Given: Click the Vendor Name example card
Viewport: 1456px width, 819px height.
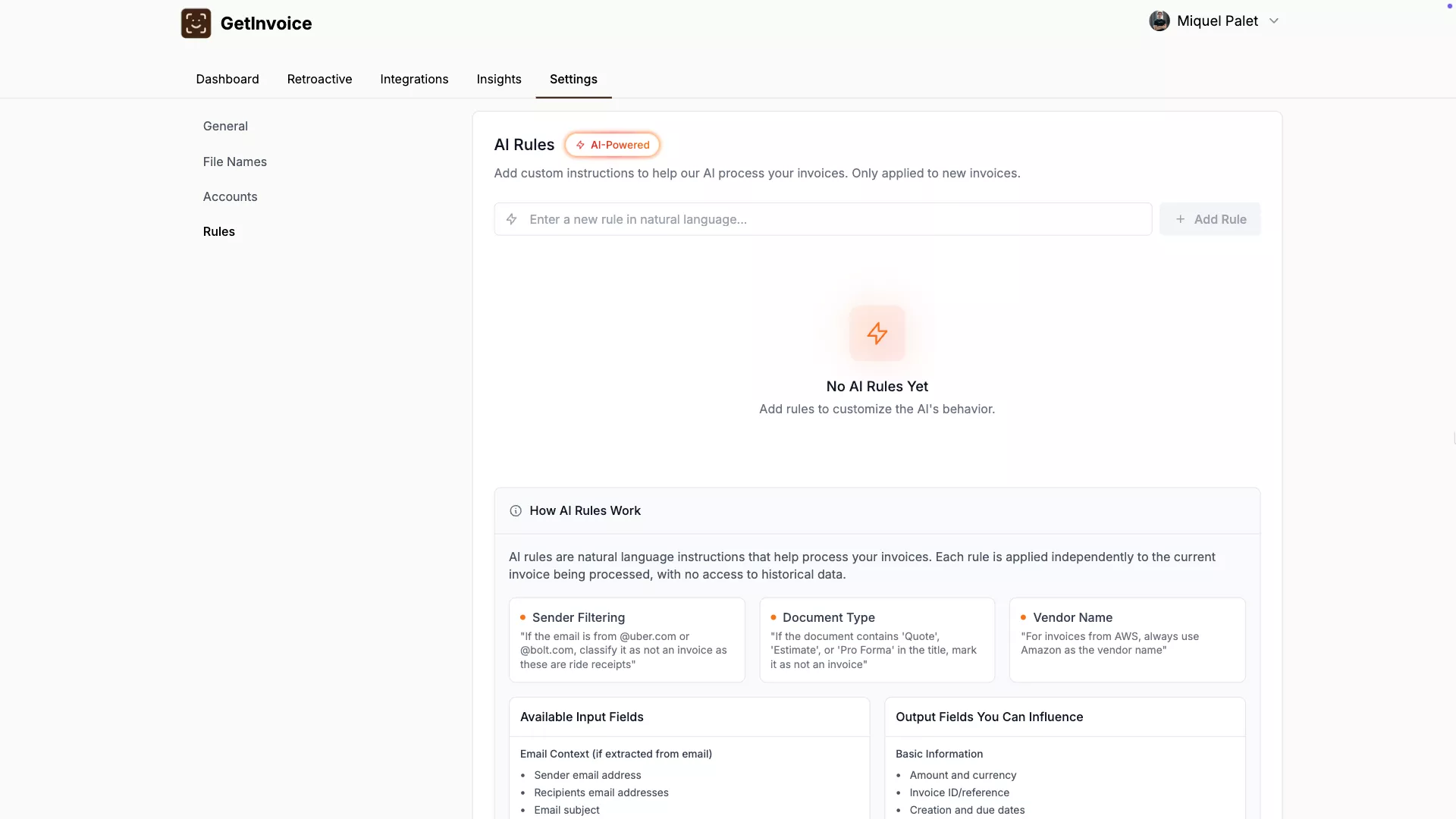Looking at the screenshot, I should pyautogui.click(x=1127, y=640).
